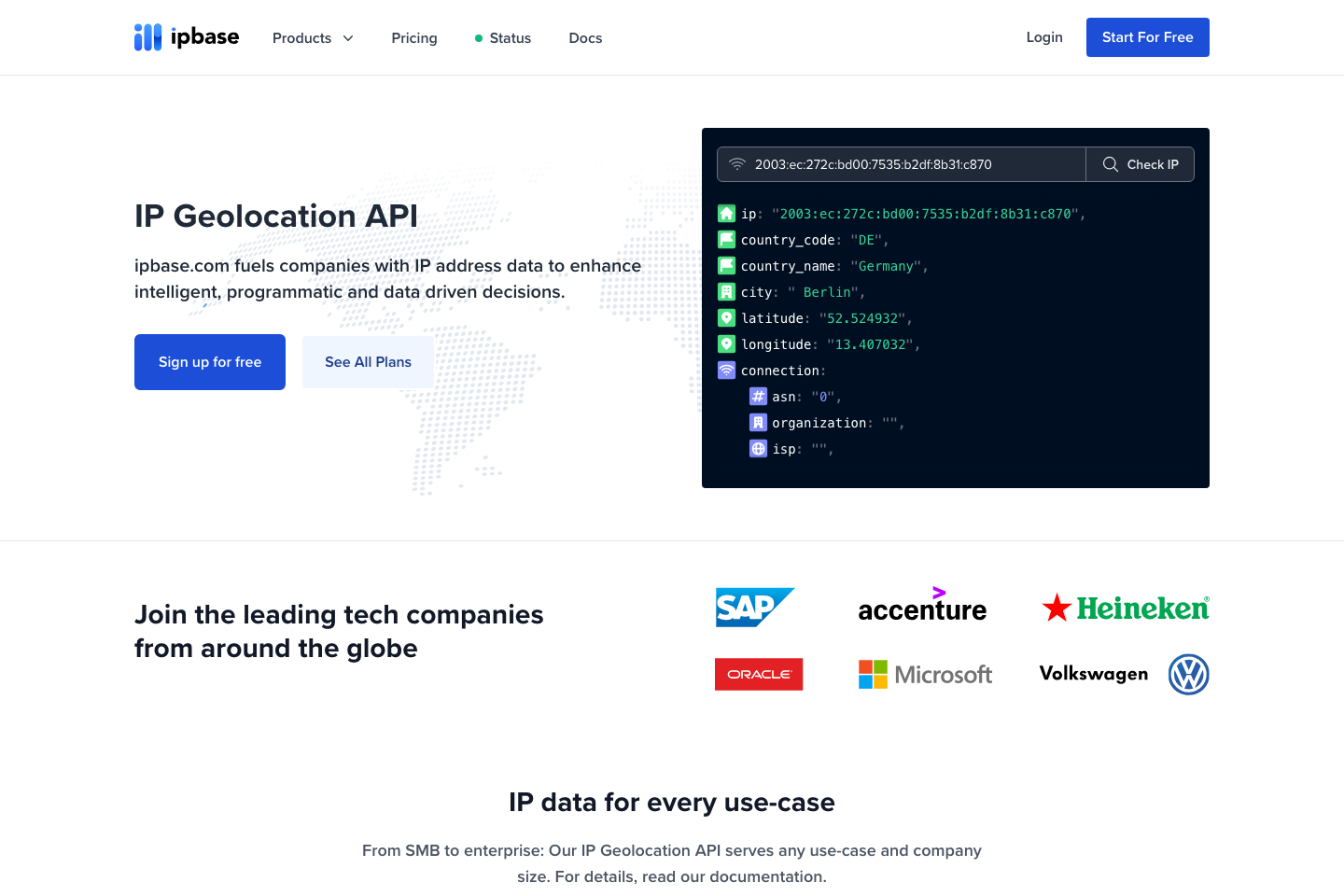Screen dimensions: 1344x896
Task: Open the Docs page
Action: pos(585,38)
